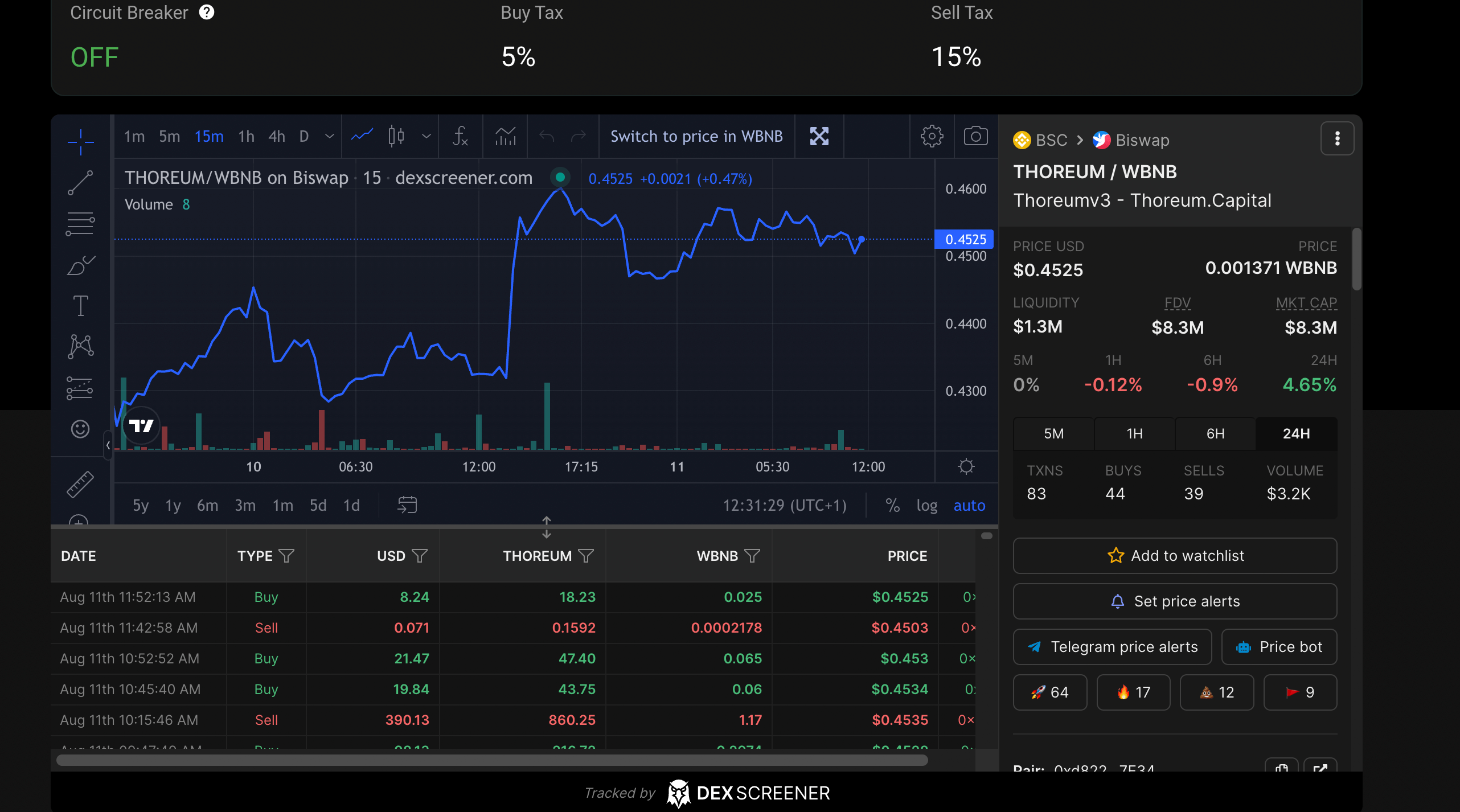Toggle log scale on chart

pos(926,505)
